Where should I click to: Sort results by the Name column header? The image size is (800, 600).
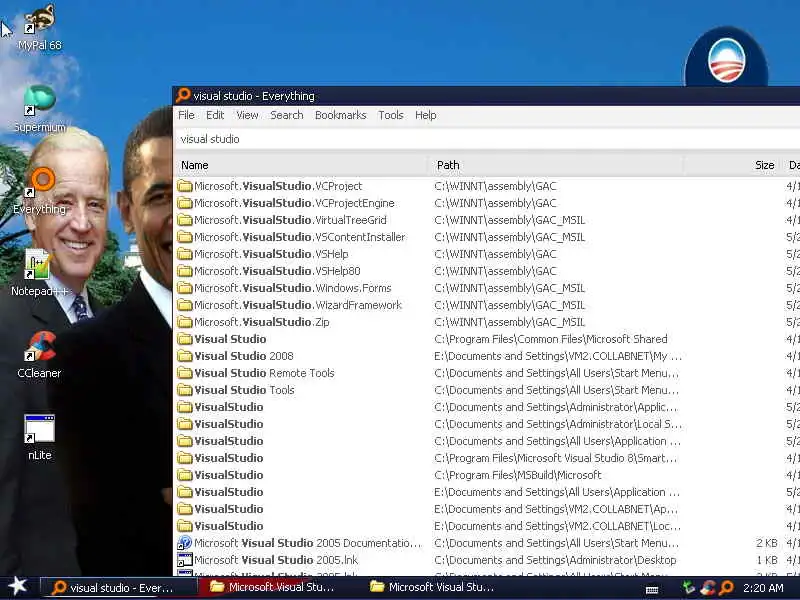(302, 165)
